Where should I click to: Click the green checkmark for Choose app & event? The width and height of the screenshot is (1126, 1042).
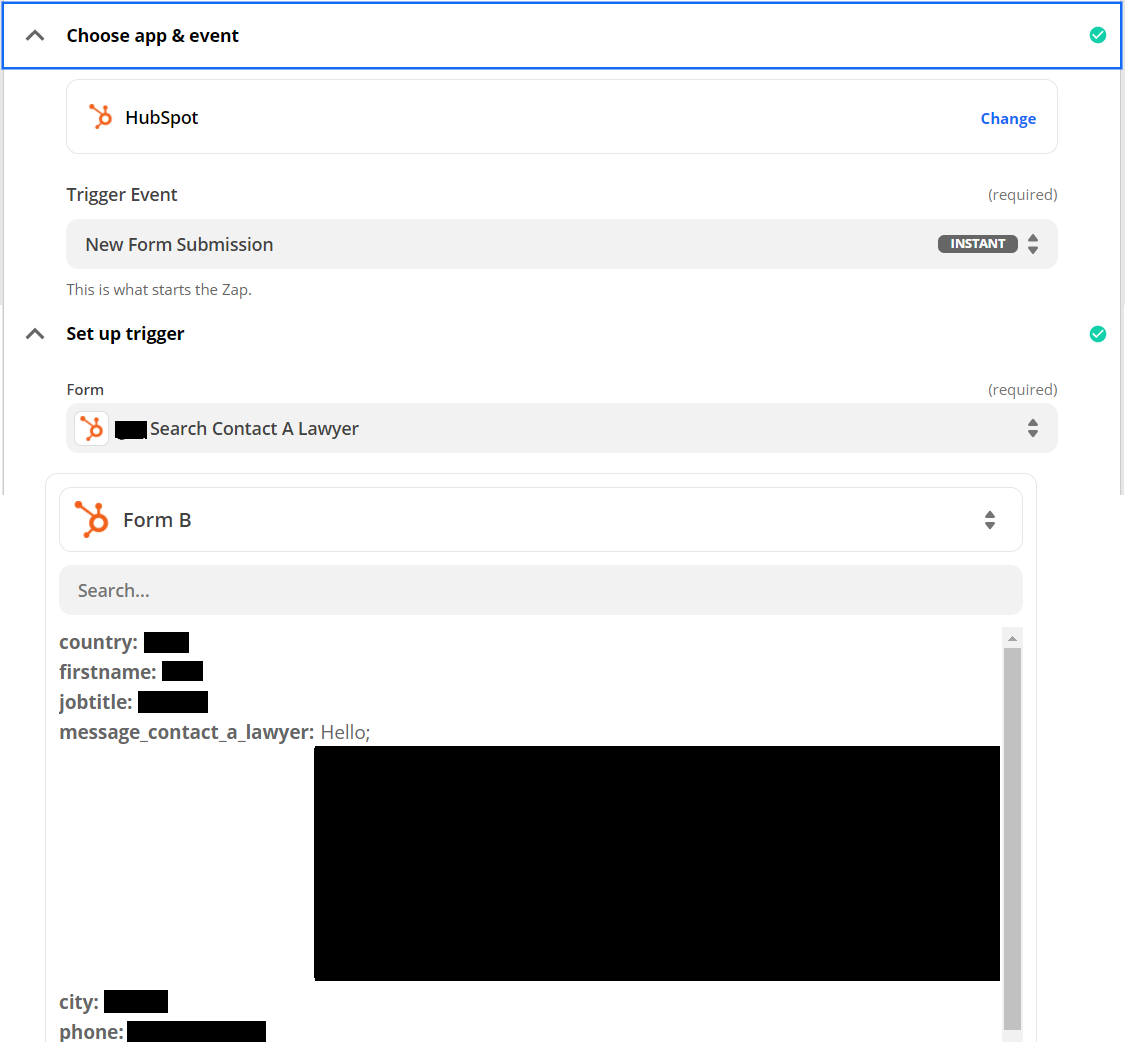coord(1097,36)
